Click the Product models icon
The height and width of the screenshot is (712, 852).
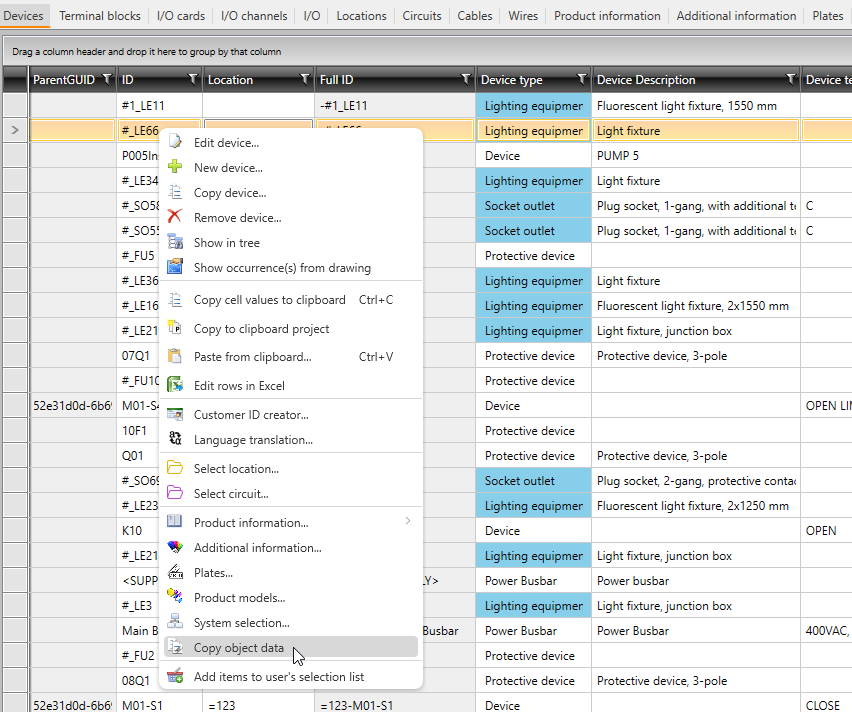click(x=175, y=597)
